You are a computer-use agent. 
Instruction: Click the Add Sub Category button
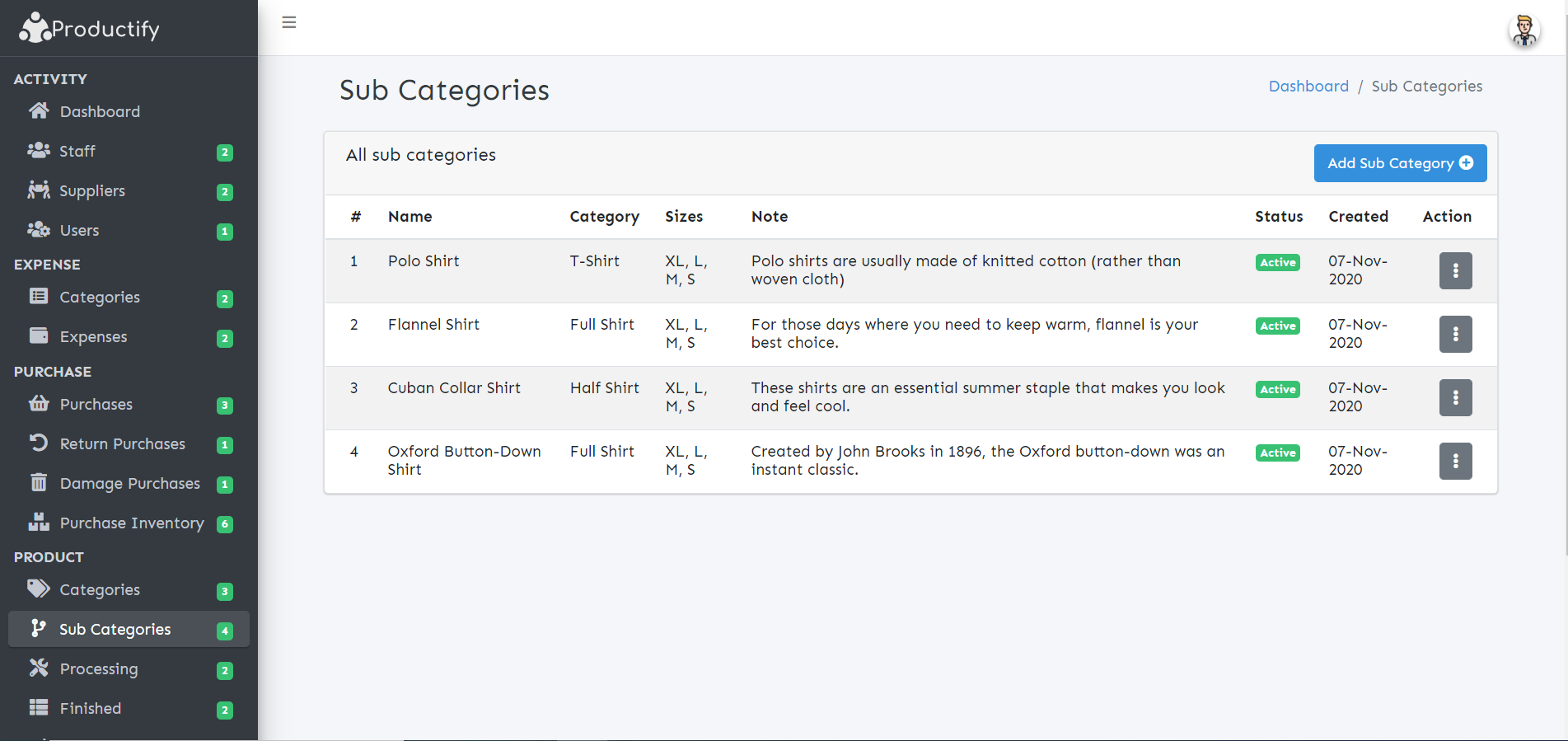(x=1399, y=163)
